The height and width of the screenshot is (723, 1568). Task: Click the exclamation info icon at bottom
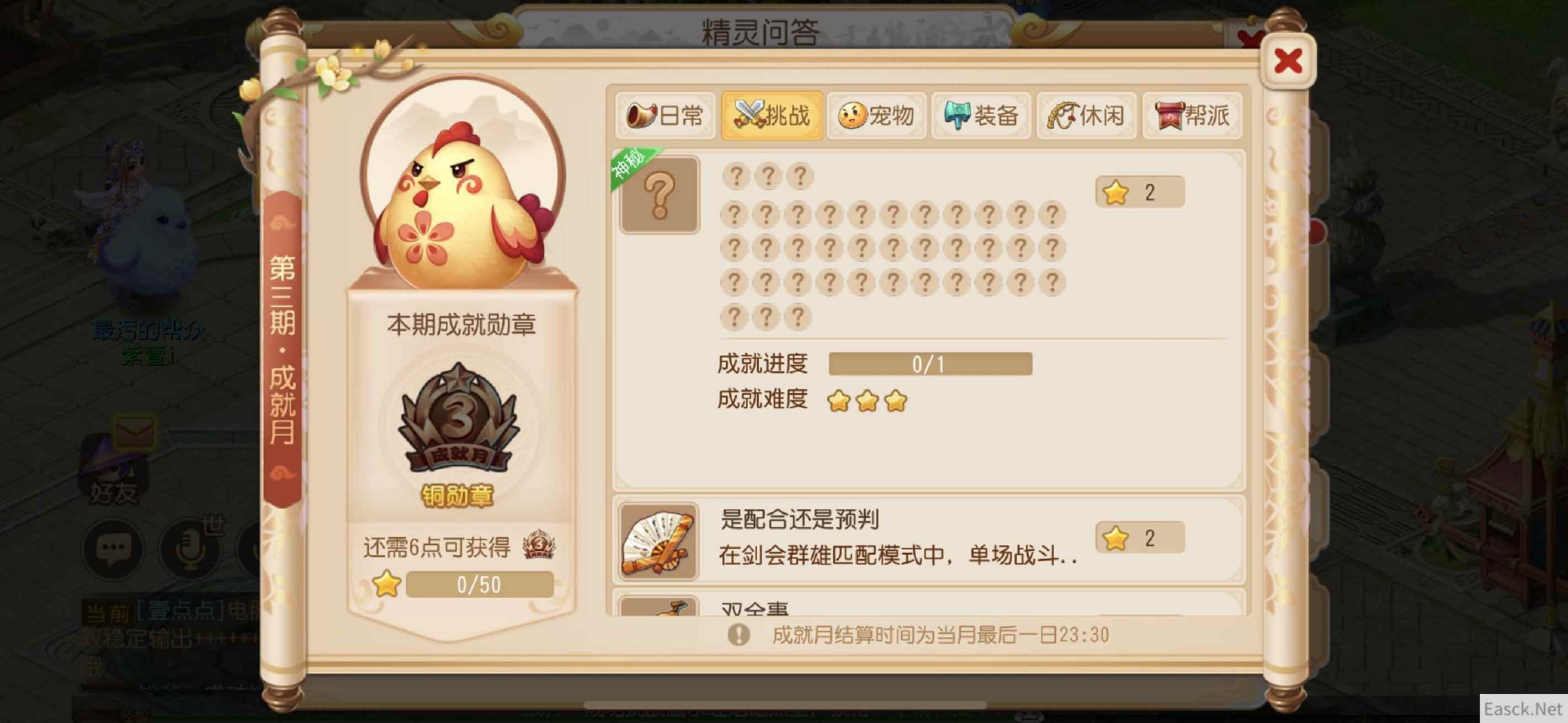pos(738,635)
